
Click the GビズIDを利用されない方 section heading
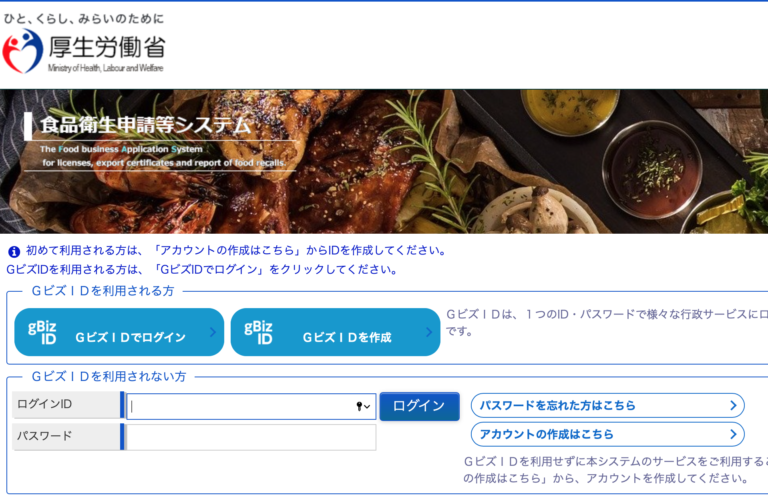109,377
